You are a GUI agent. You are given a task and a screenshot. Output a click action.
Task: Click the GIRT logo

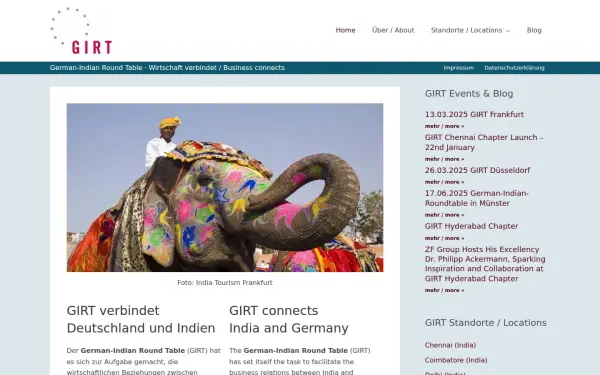coord(81,31)
